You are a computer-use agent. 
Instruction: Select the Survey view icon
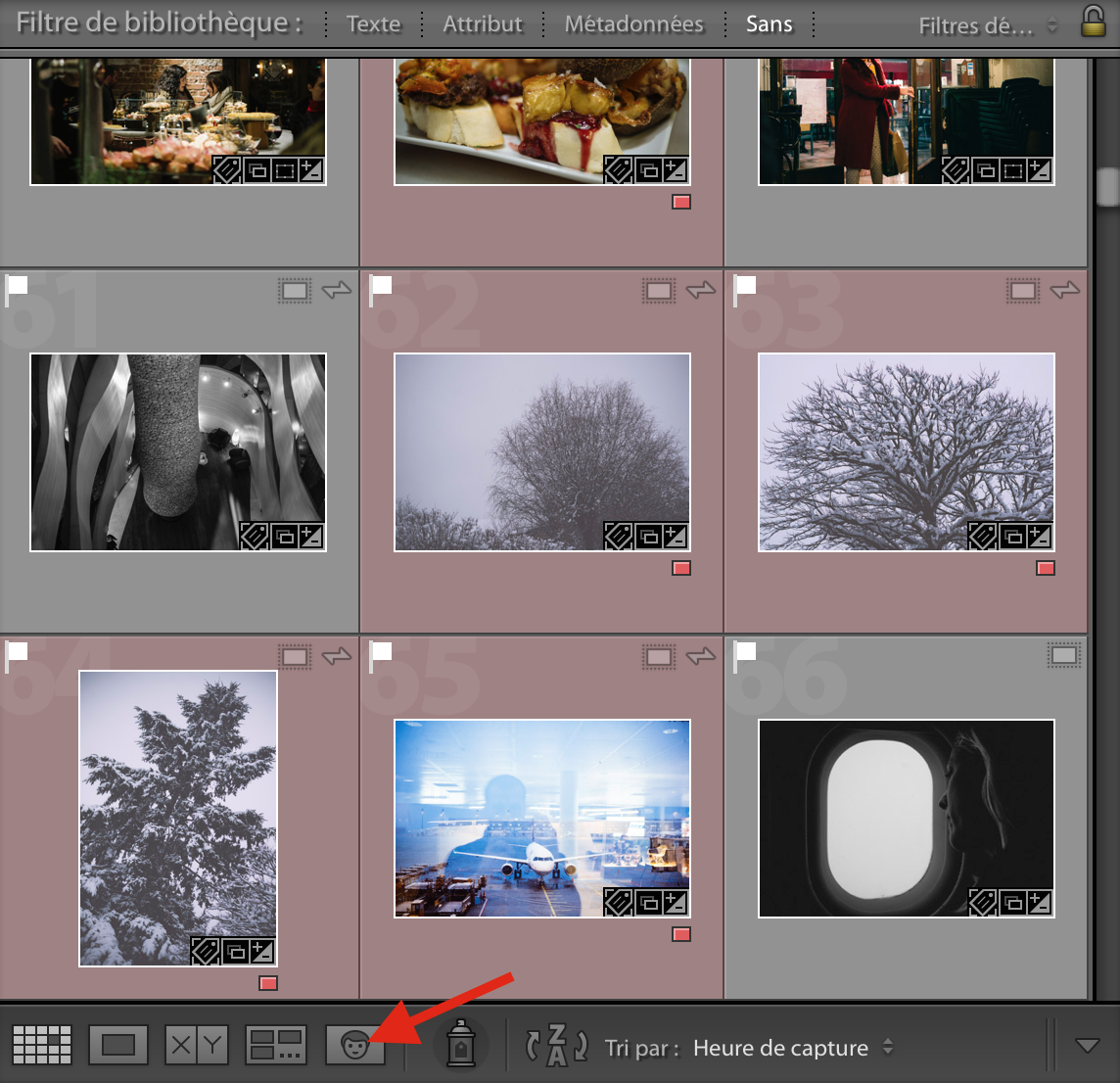pos(275,1045)
